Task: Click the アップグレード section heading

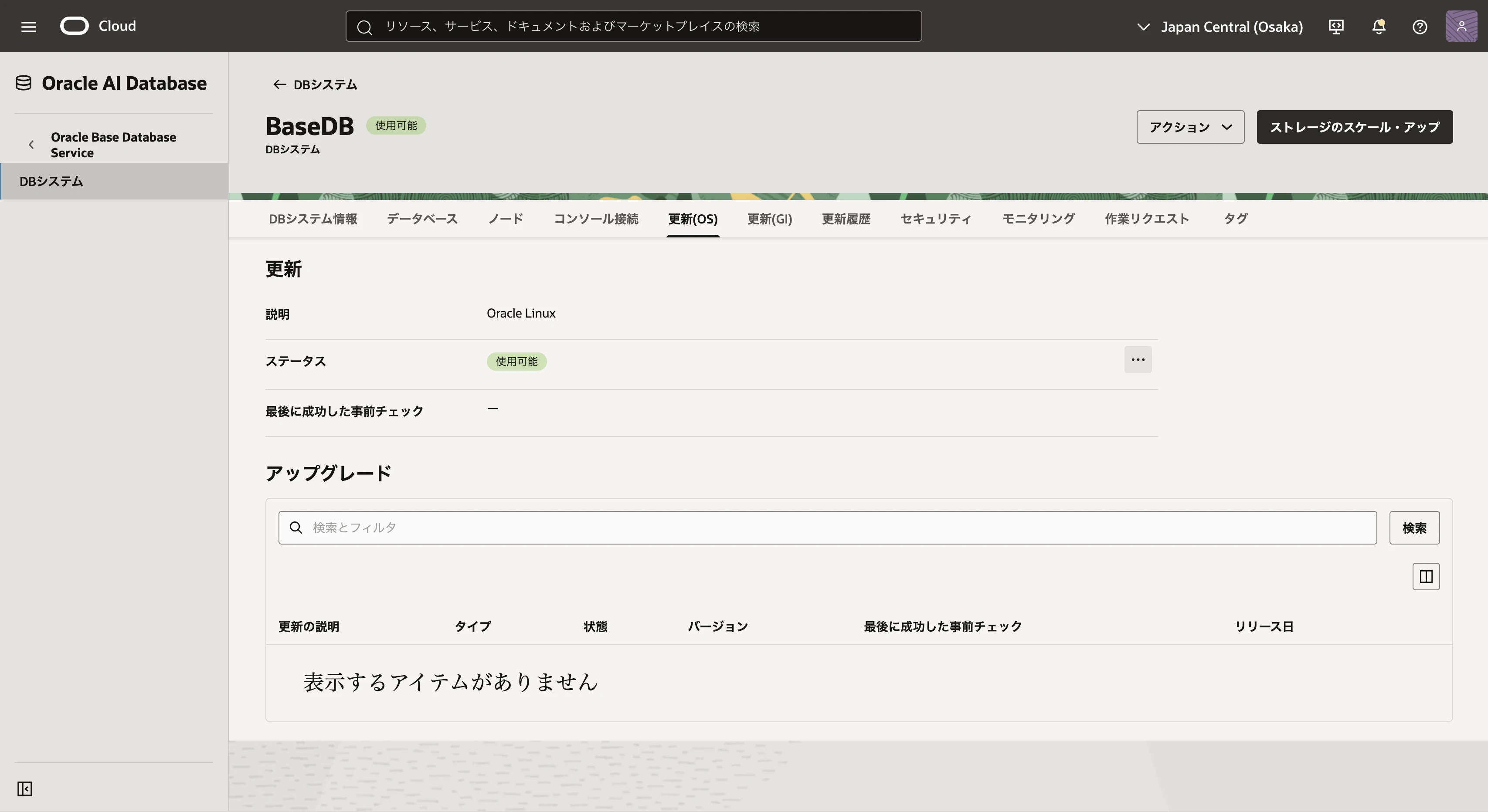Action: click(x=329, y=474)
